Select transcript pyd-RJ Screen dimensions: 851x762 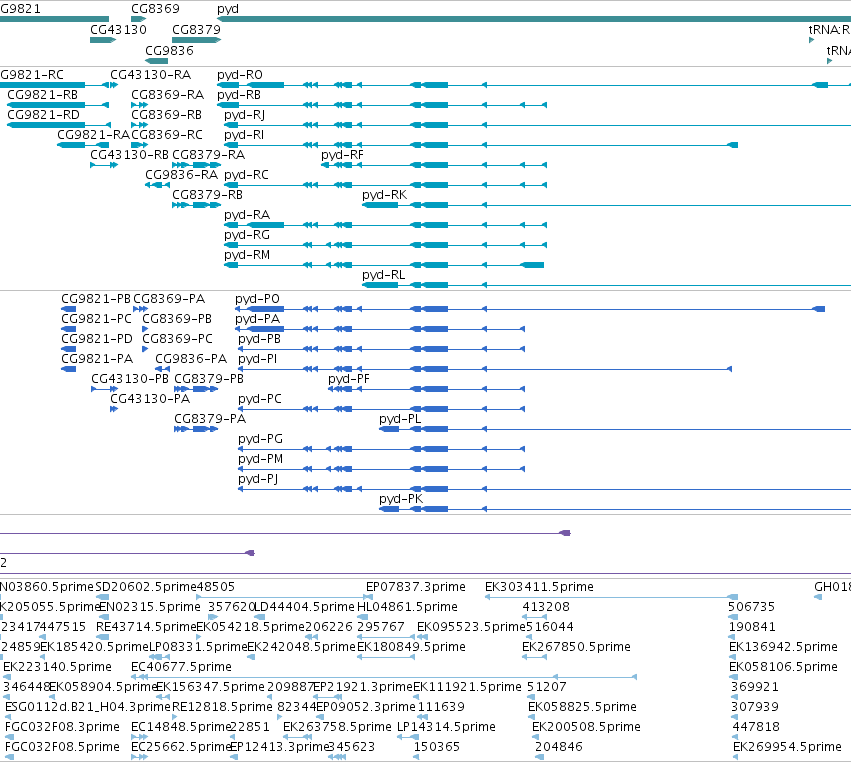tap(245, 115)
